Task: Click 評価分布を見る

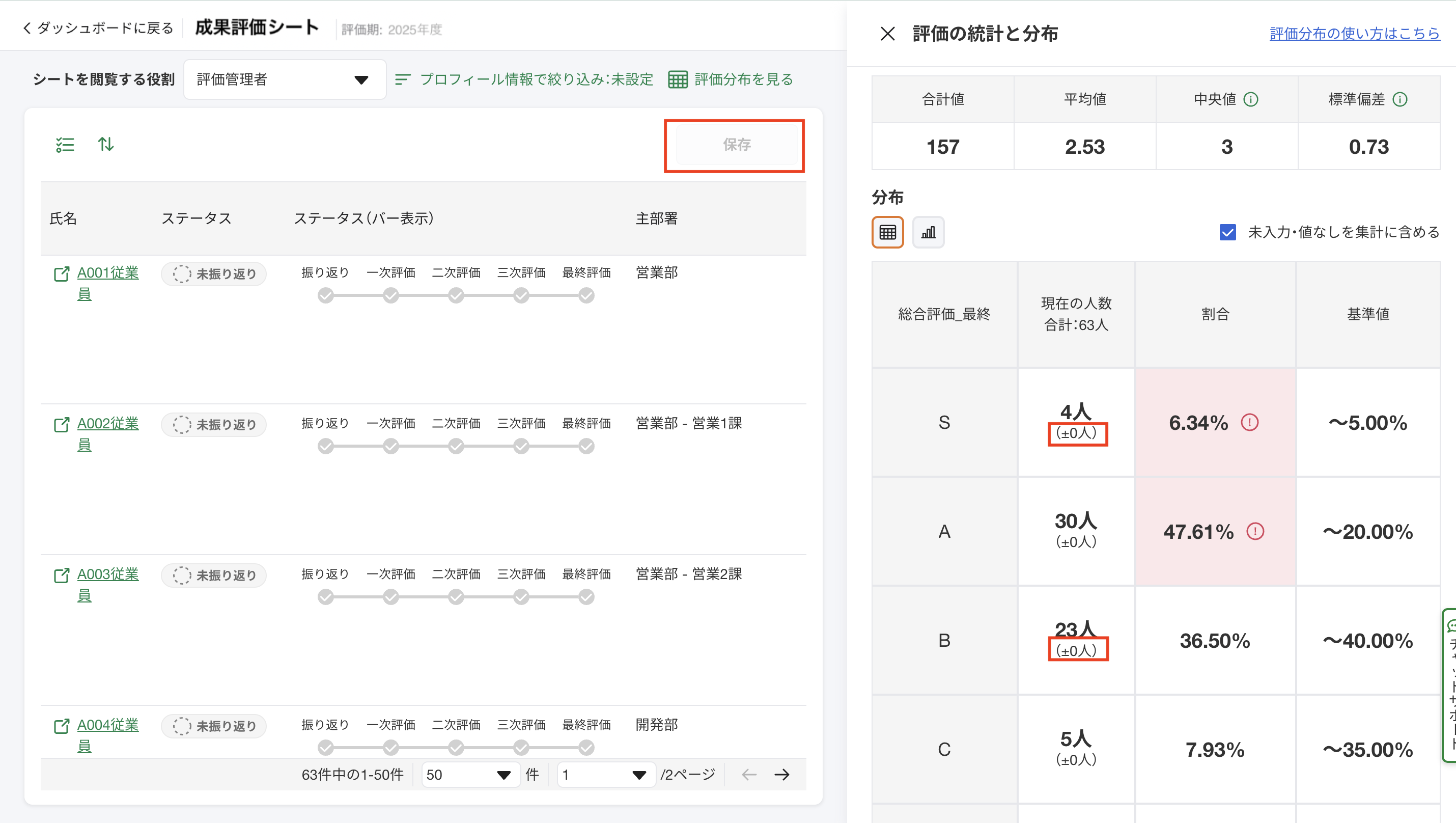Action: (731, 79)
